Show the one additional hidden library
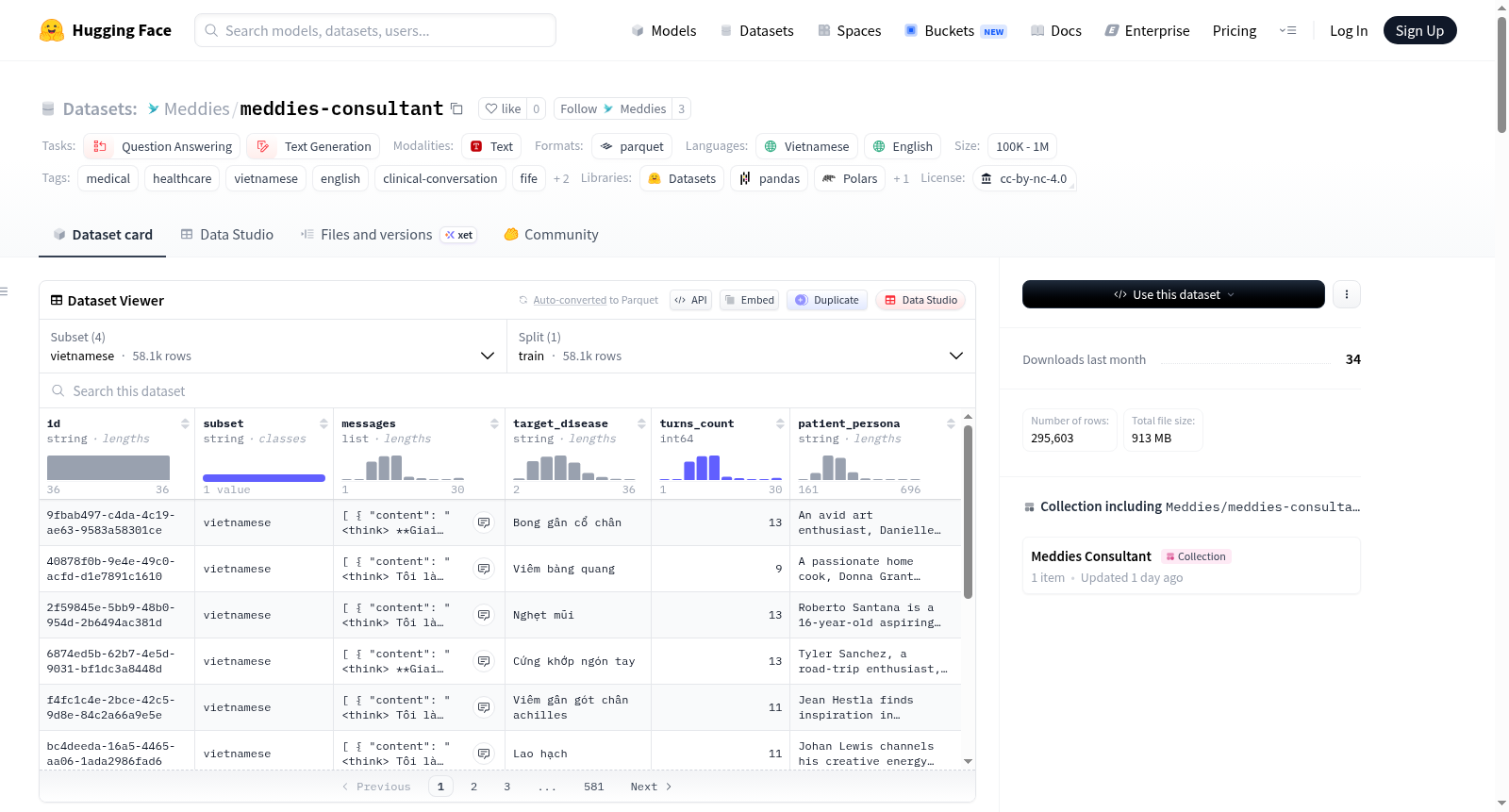 pyautogui.click(x=901, y=179)
